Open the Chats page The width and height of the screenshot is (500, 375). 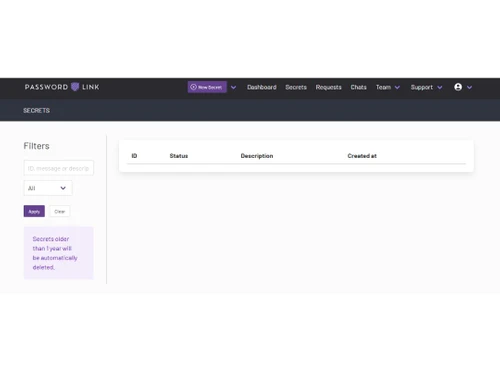click(x=358, y=87)
